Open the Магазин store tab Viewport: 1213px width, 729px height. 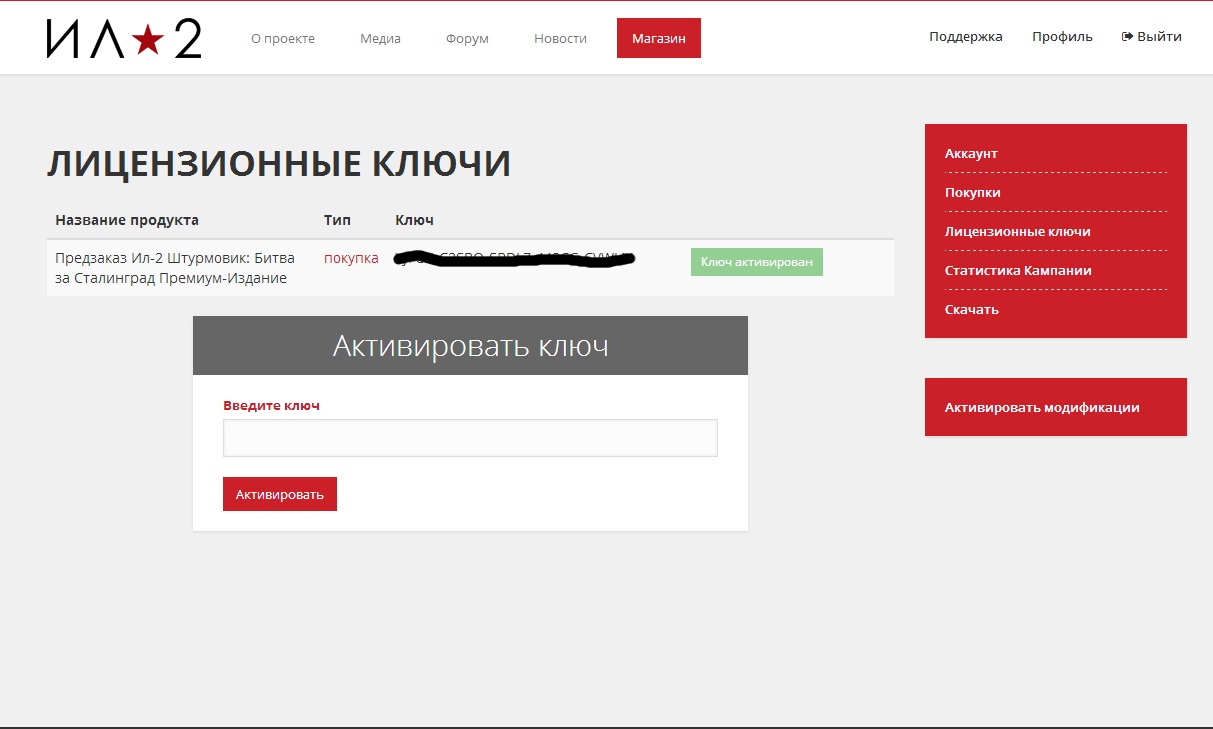(659, 38)
